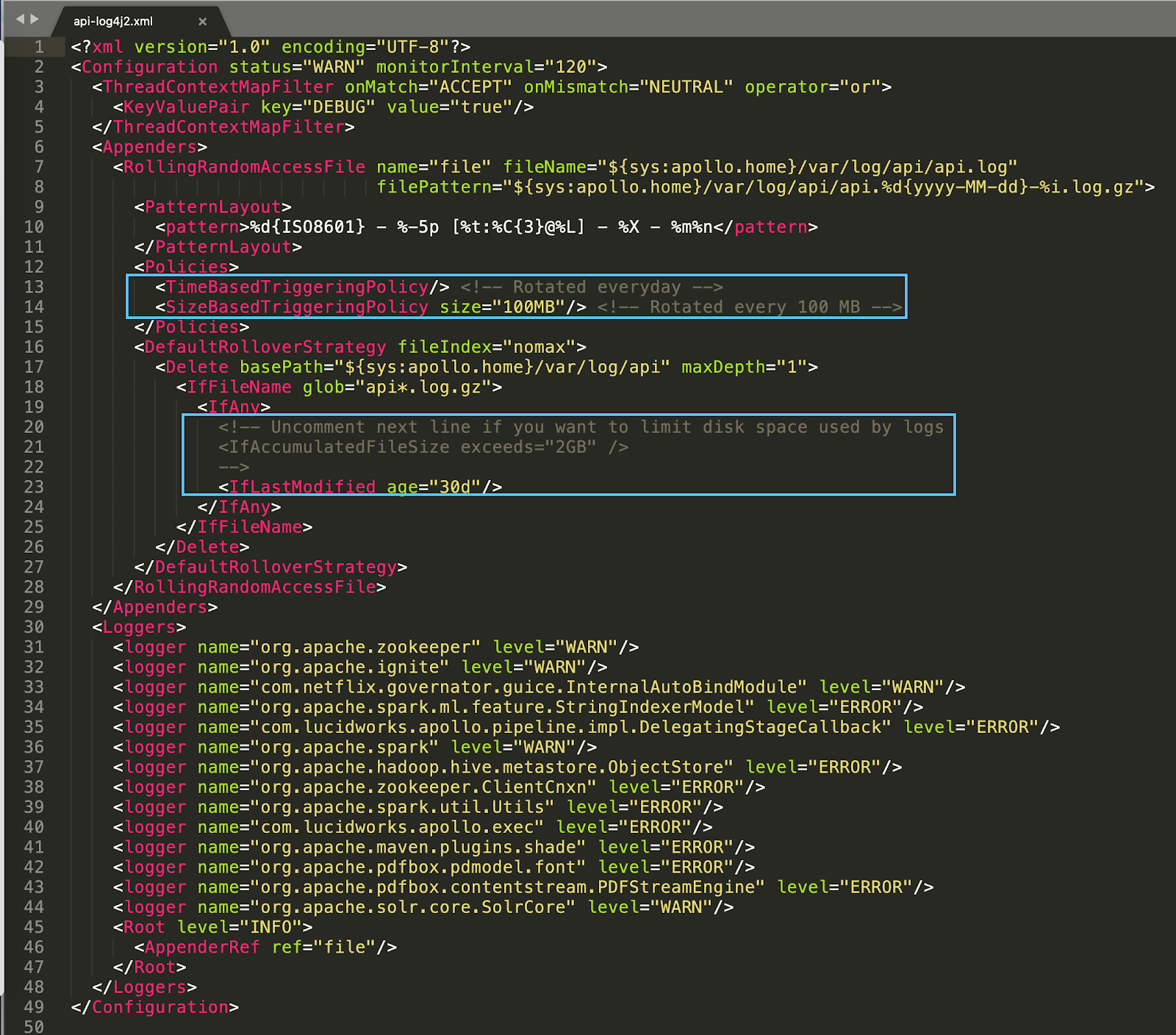
Task: Close the api-log4j2.xml tab
Action: [203, 21]
